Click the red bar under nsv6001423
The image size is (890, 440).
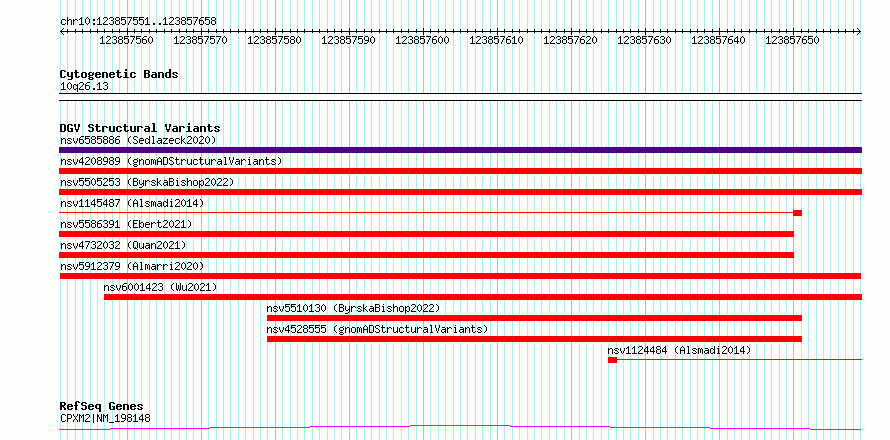(483, 297)
